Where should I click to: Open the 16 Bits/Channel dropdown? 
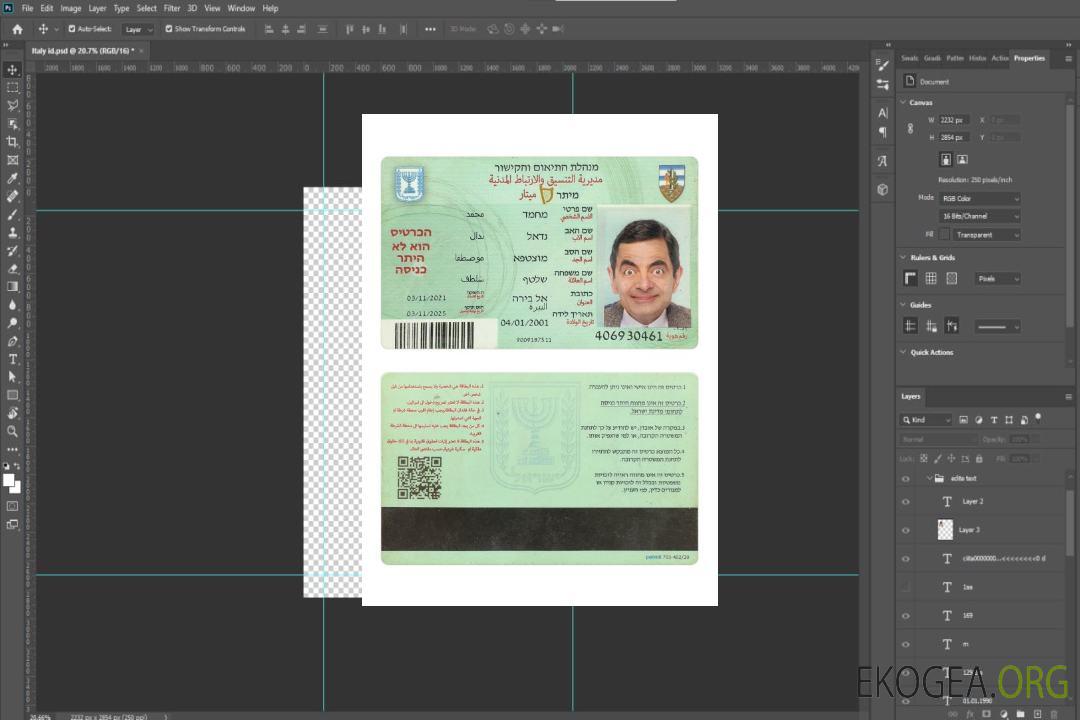[x=979, y=216]
